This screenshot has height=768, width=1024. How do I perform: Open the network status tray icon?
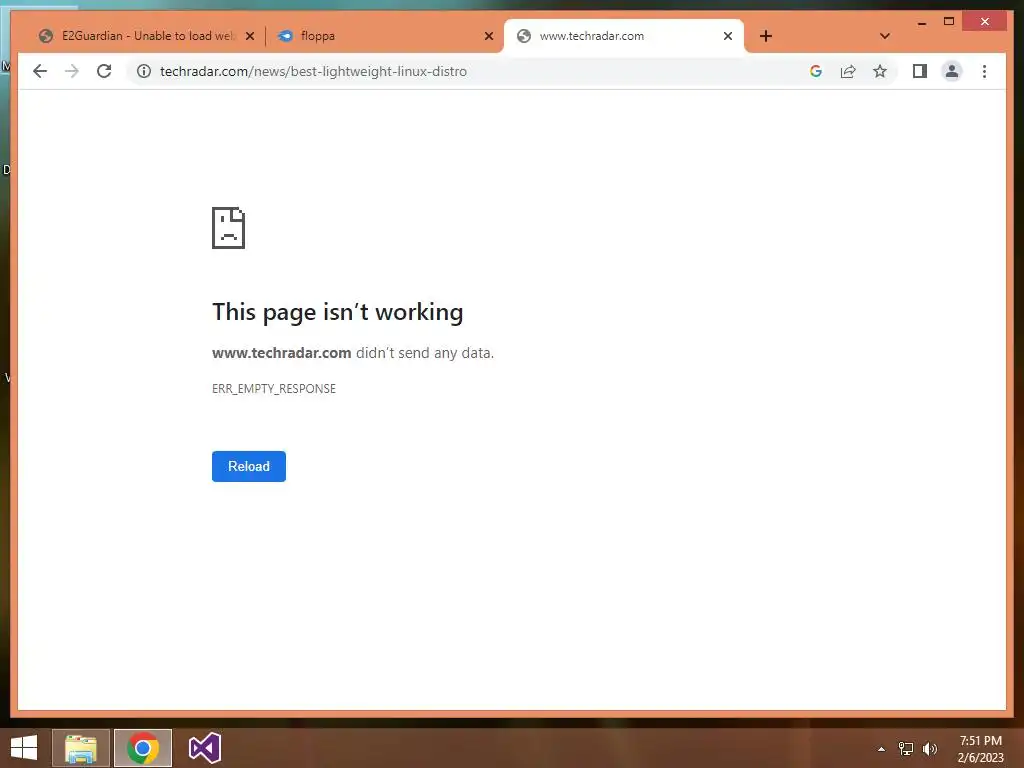coord(906,749)
